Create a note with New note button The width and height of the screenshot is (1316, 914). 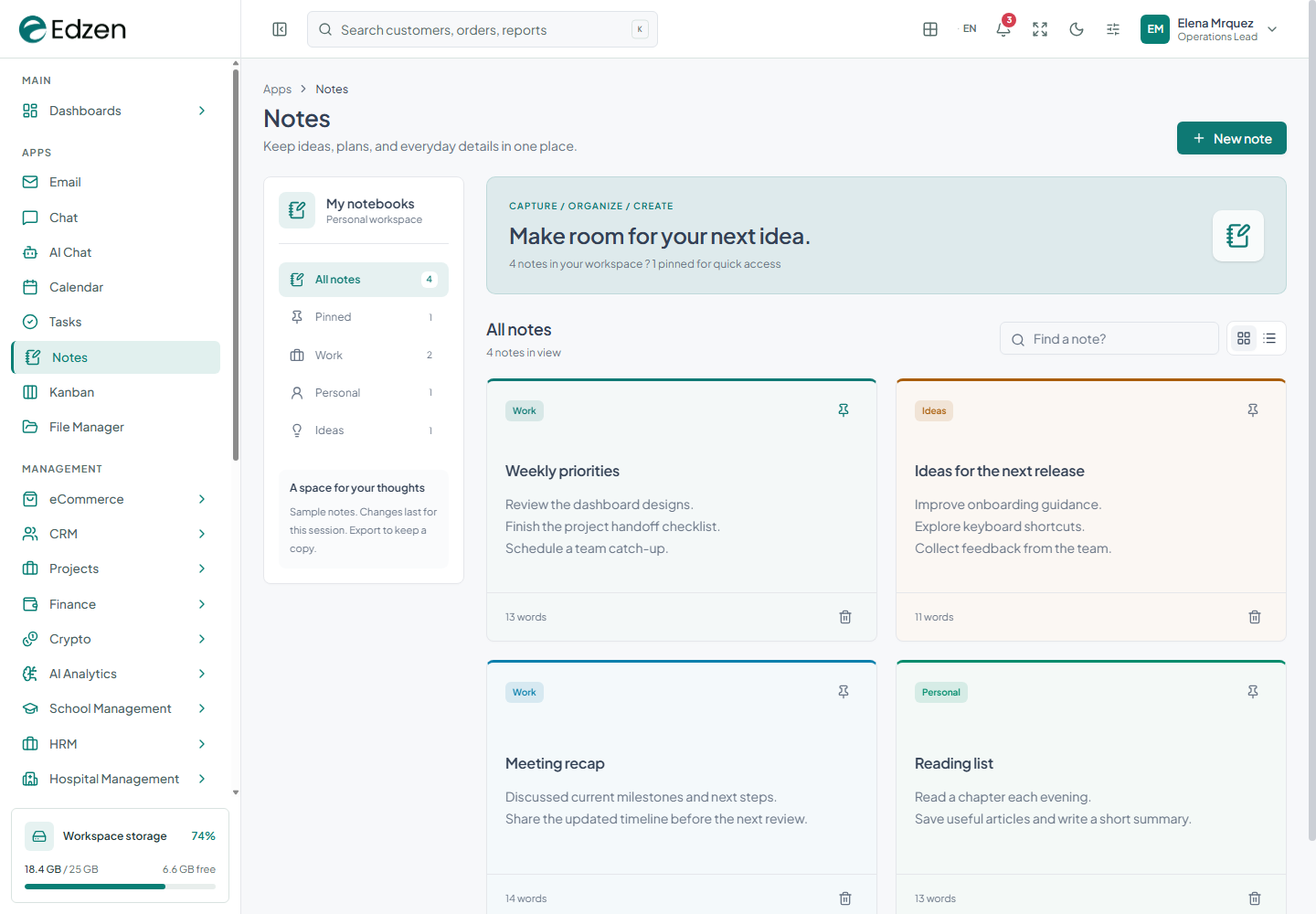click(1231, 138)
